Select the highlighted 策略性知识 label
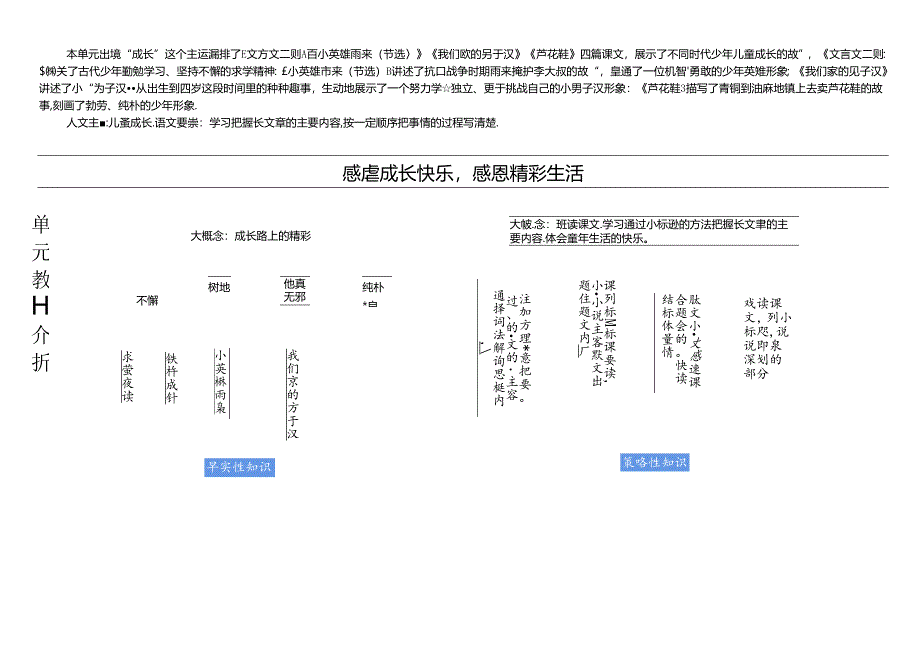The height and width of the screenshot is (651, 920). coord(653,462)
